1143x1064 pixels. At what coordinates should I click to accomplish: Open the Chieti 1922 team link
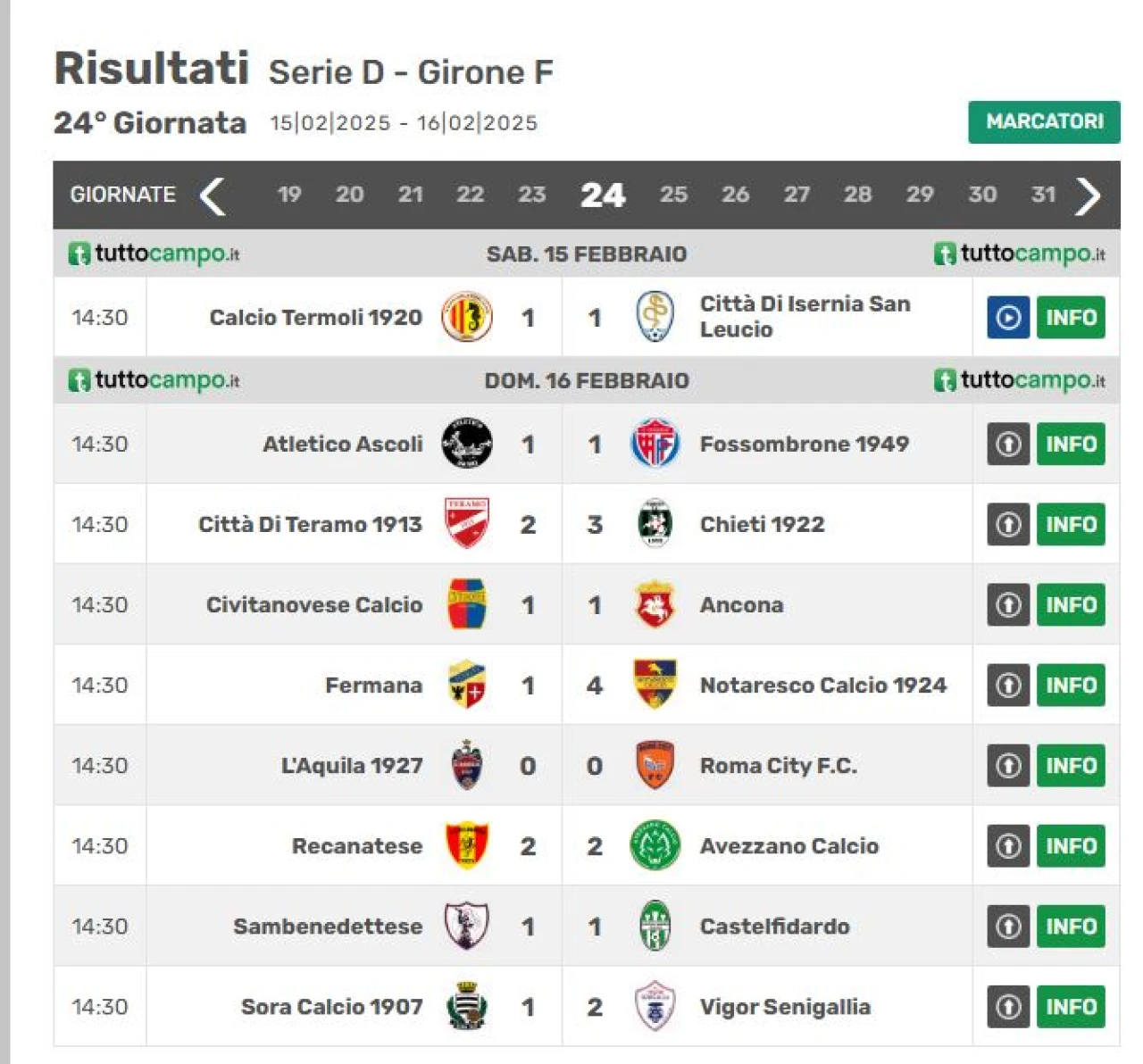[x=762, y=524]
